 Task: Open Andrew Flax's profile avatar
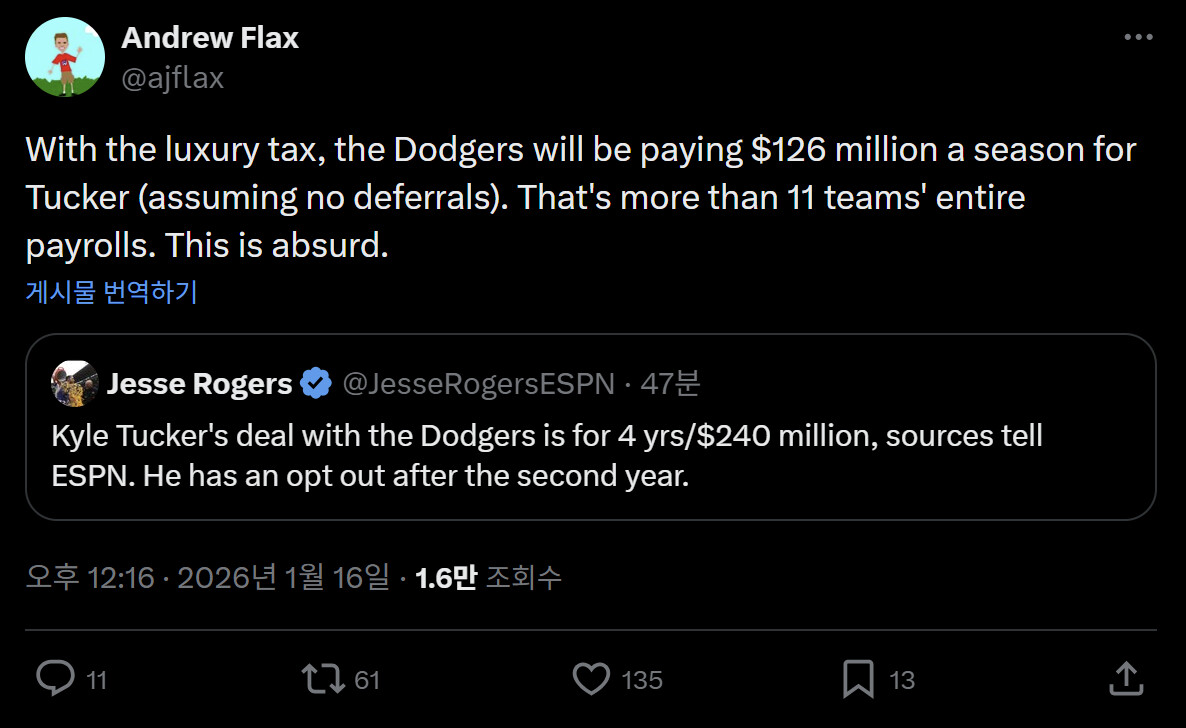(65, 57)
